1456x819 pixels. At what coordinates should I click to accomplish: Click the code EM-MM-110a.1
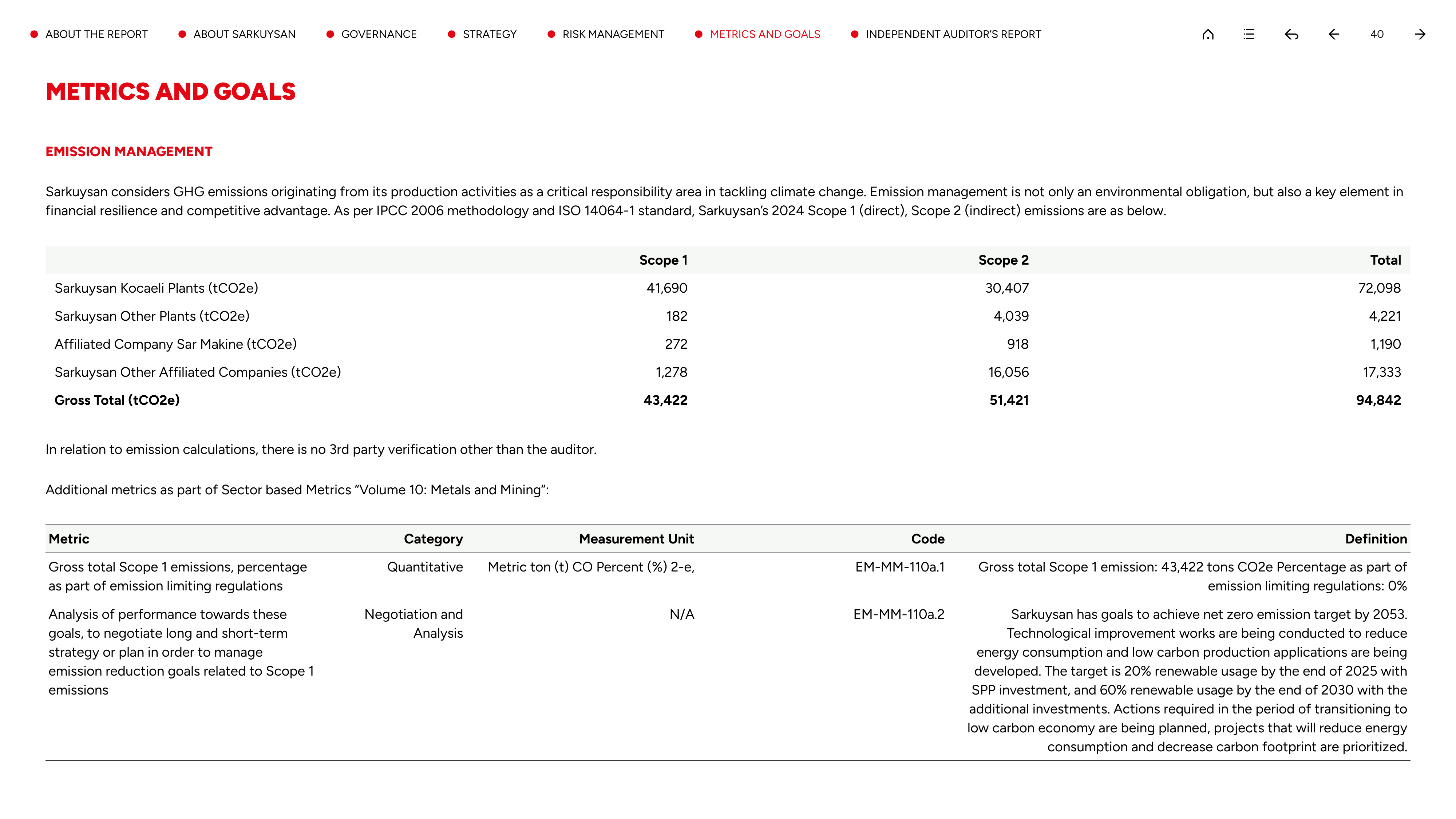tap(899, 567)
